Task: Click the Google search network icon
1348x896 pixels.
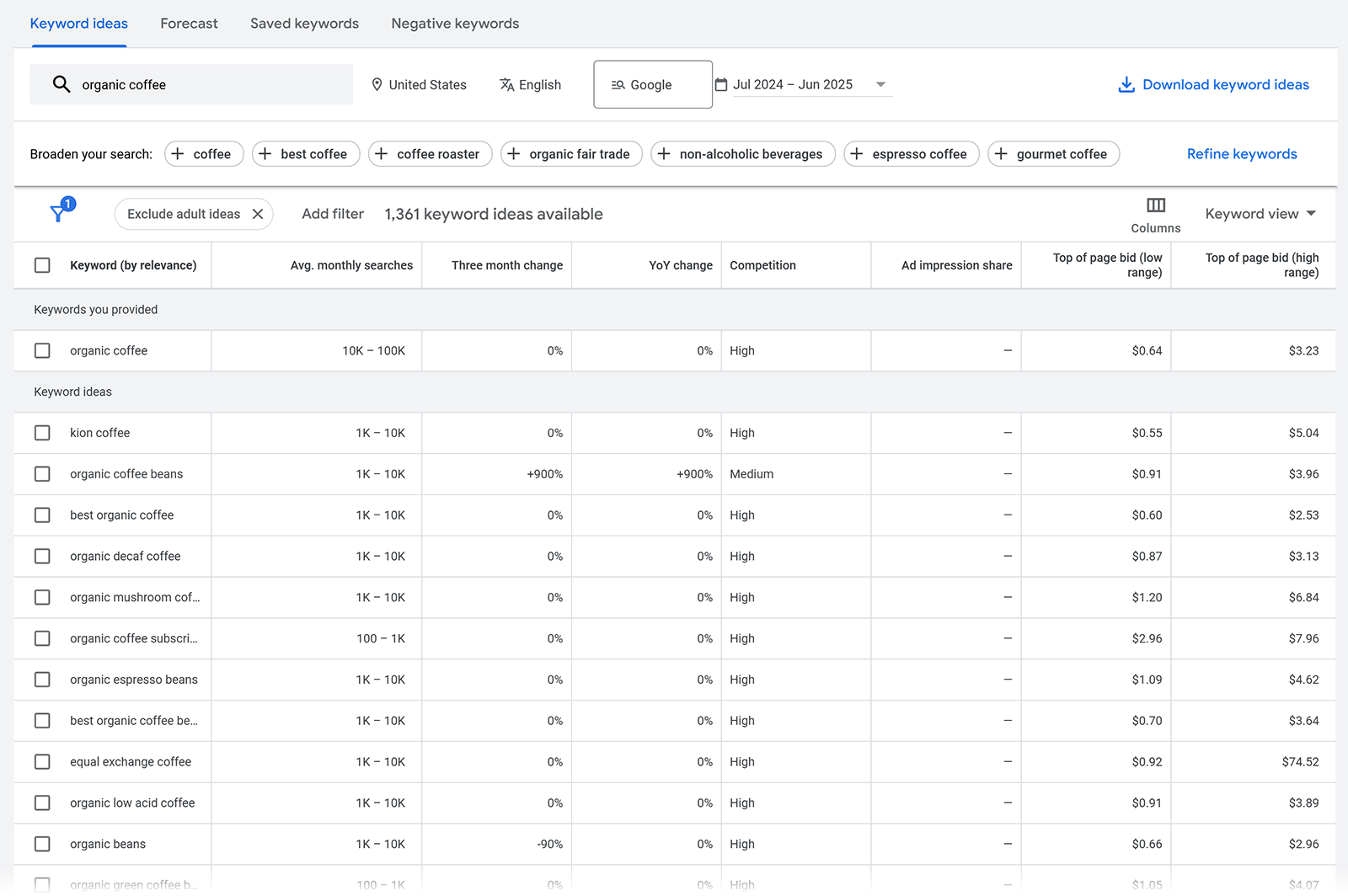Action: pos(618,84)
